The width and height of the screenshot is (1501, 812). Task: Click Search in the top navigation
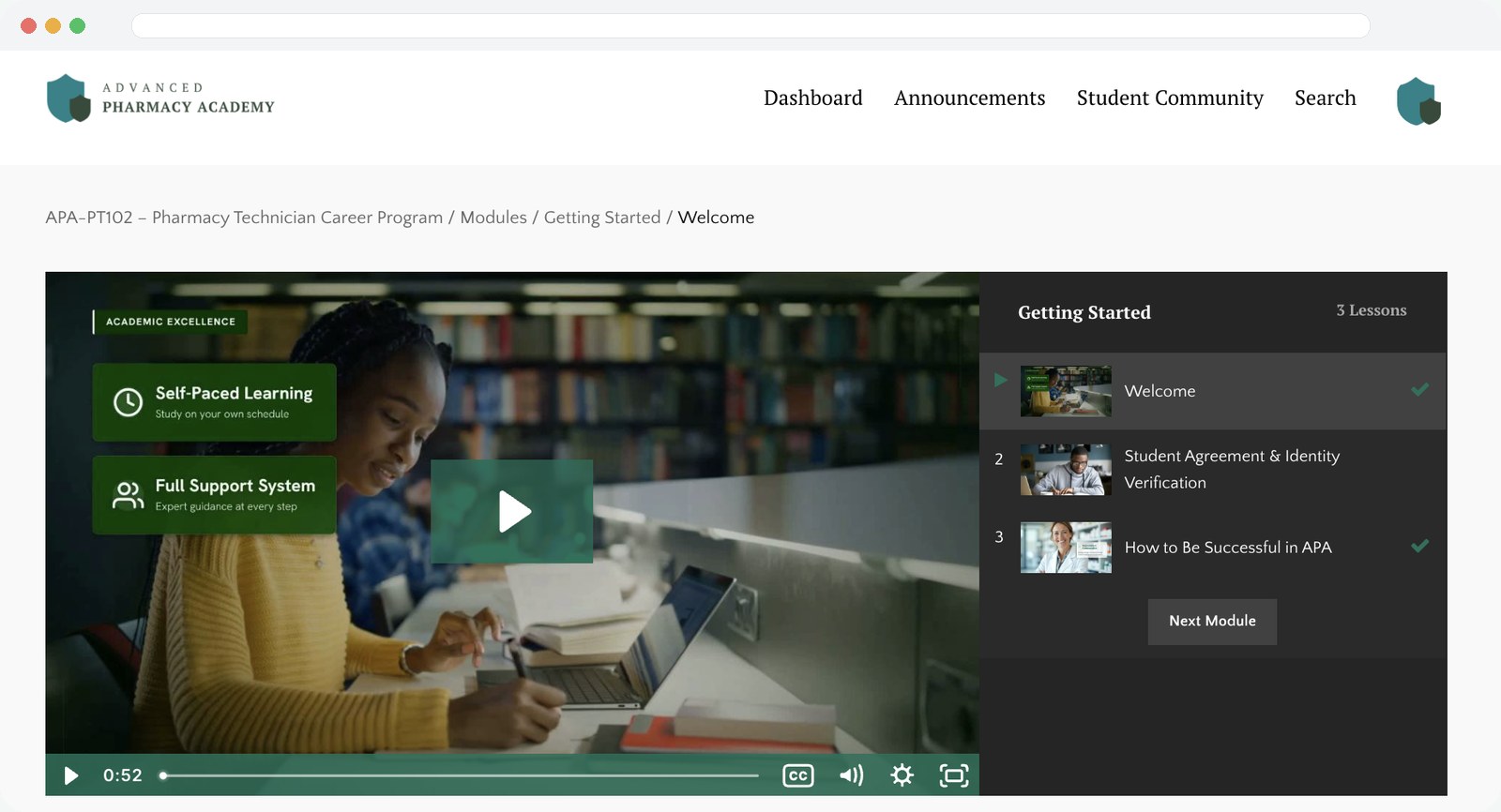1325,98
